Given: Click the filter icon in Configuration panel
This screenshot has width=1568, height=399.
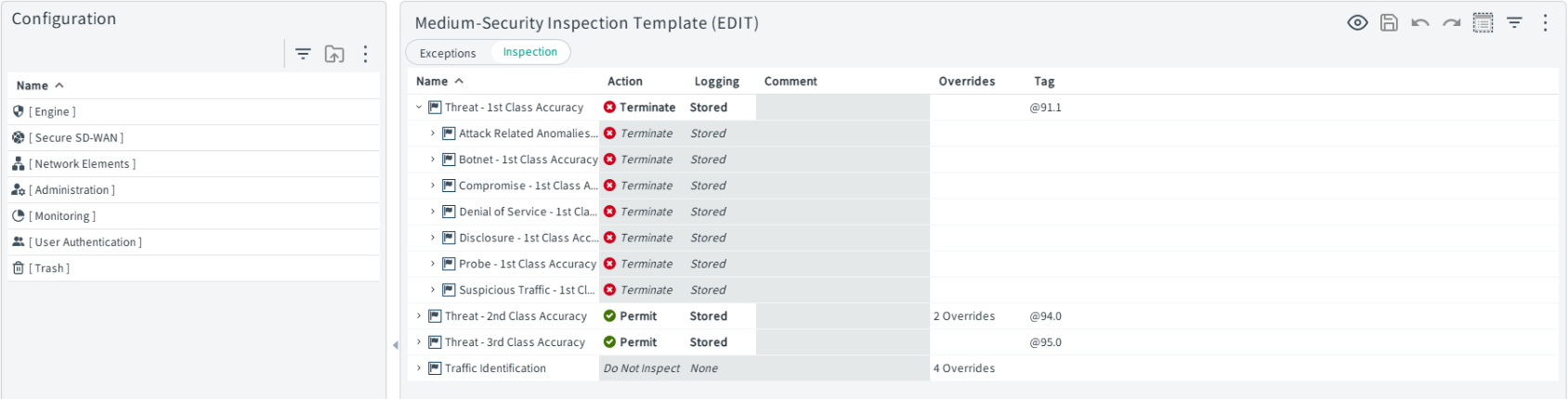Looking at the screenshot, I should tap(303, 54).
